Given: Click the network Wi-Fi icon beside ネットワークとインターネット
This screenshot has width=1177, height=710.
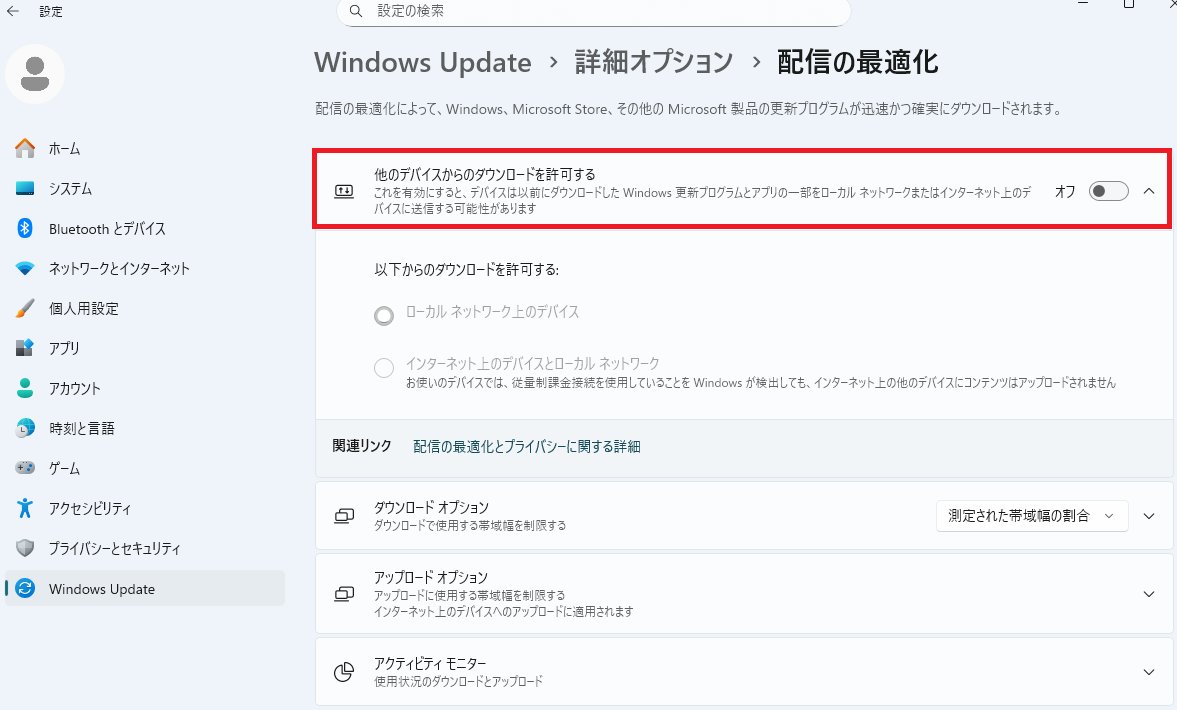Looking at the screenshot, I should point(25,268).
